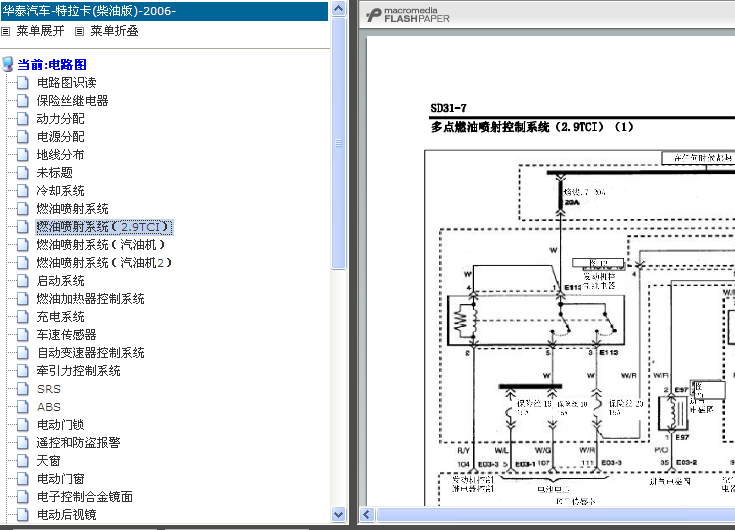Viewport: 735px width, 530px height.
Task: Open the ABS entry
Action: click(x=49, y=407)
